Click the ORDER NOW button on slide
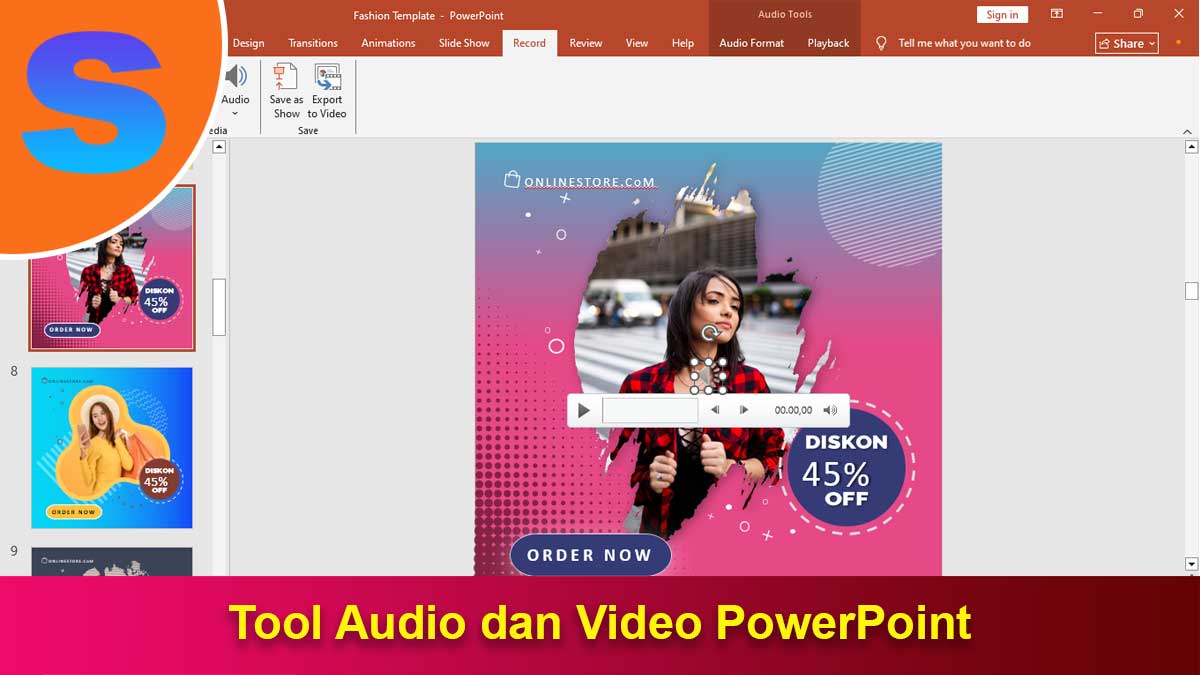Screen dimensions: 1200x675 (589, 555)
